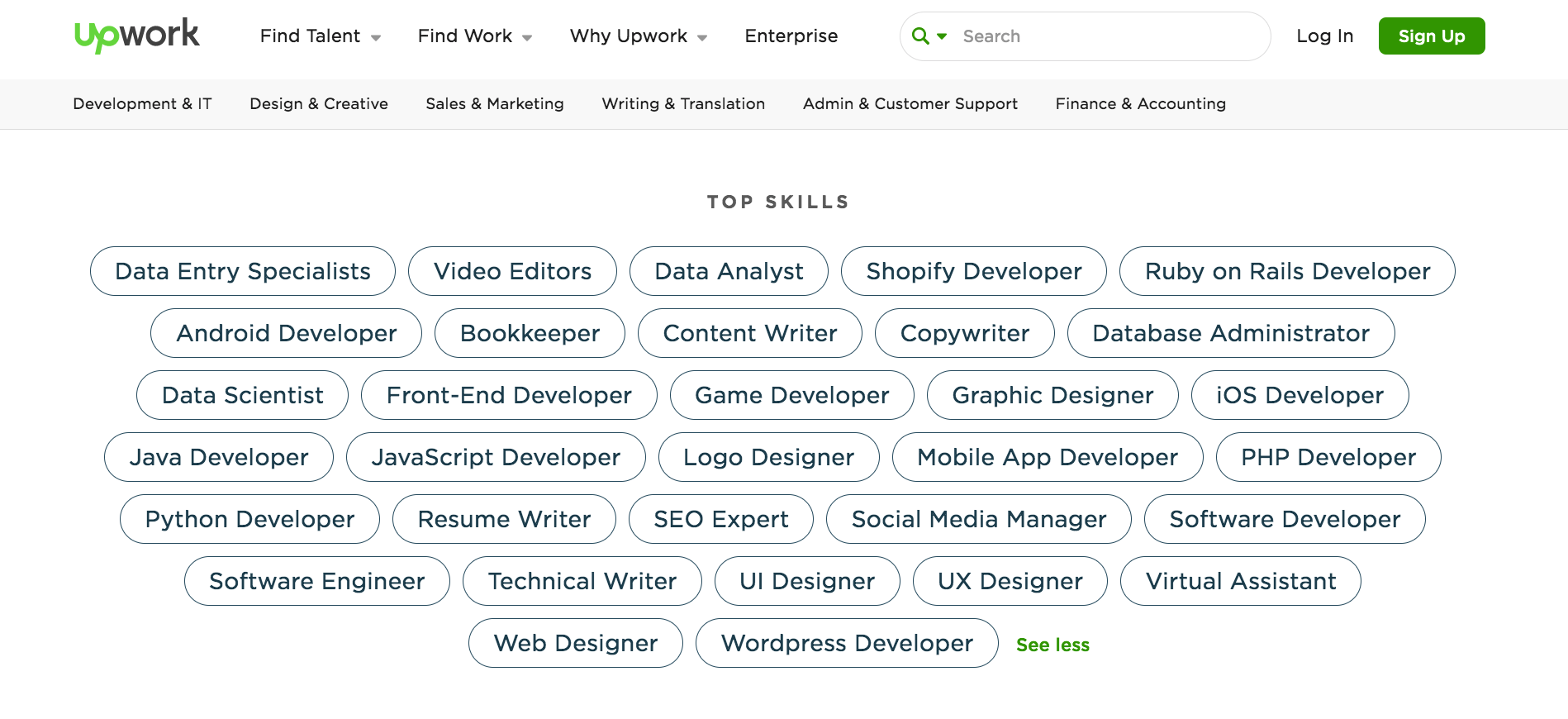Open the Bookkeeper skill
The width and height of the screenshot is (1568, 719).
click(x=530, y=333)
